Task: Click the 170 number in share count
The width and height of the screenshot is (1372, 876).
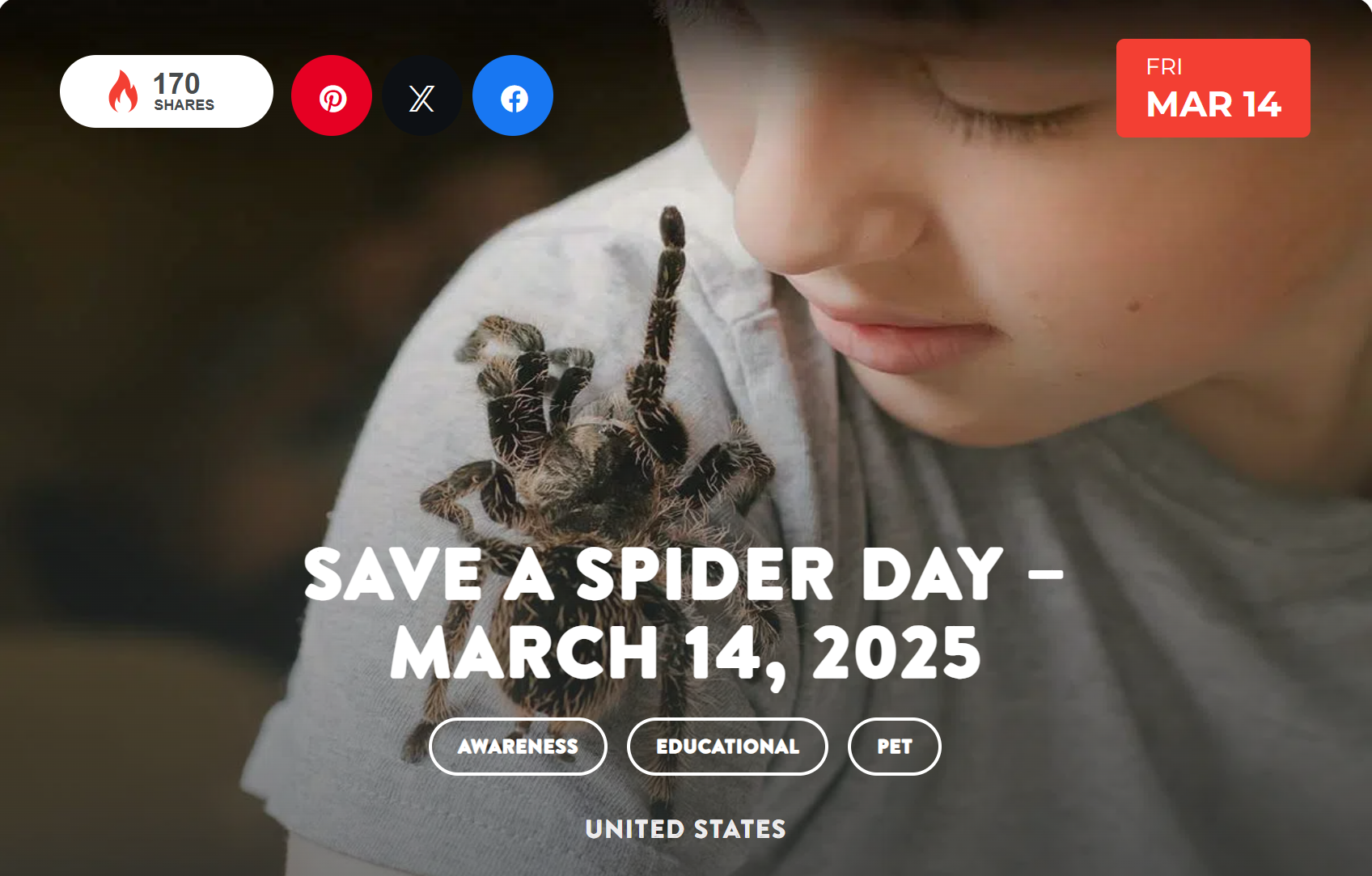Action: tap(176, 83)
